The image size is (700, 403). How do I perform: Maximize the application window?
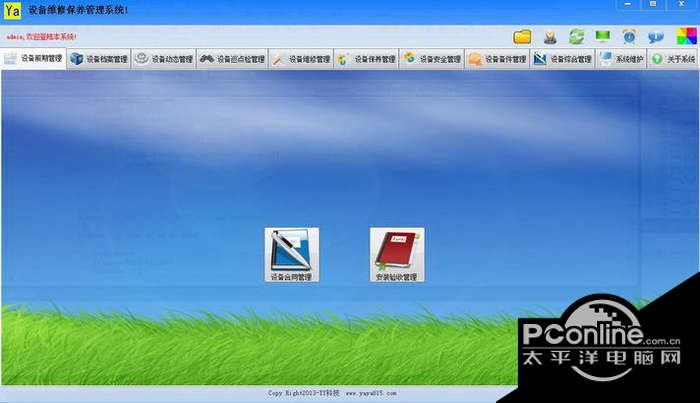point(653,4)
